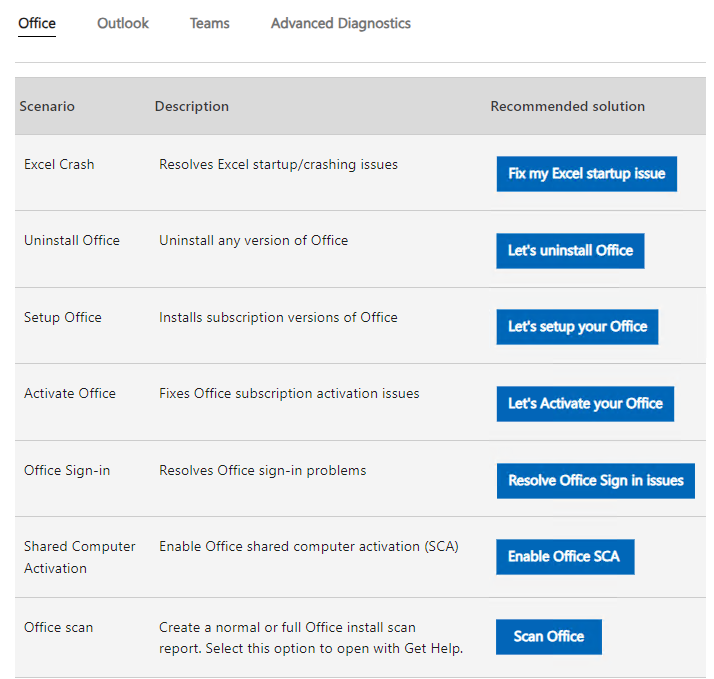714x679 pixels.
Task: Select the Description column header
Action: click(x=192, y=106)
